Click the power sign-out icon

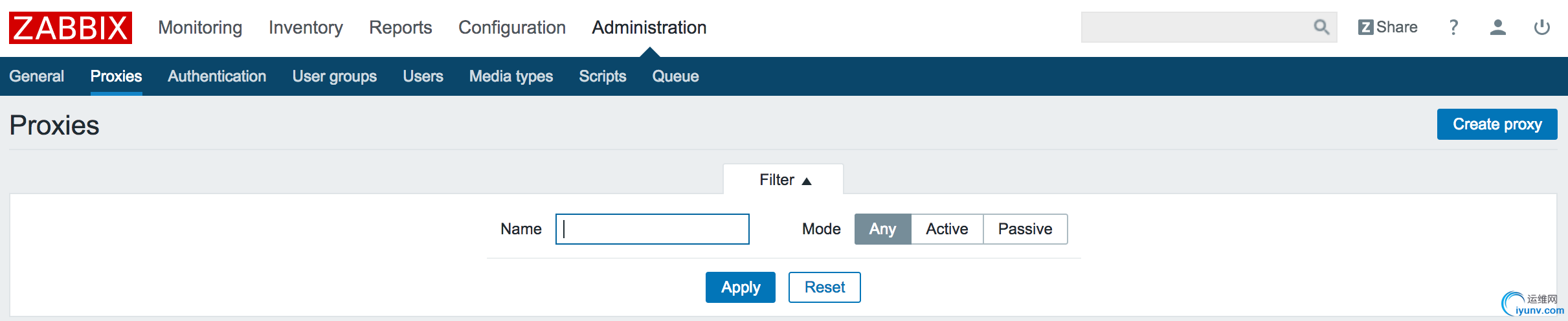tap(1542, 27)
